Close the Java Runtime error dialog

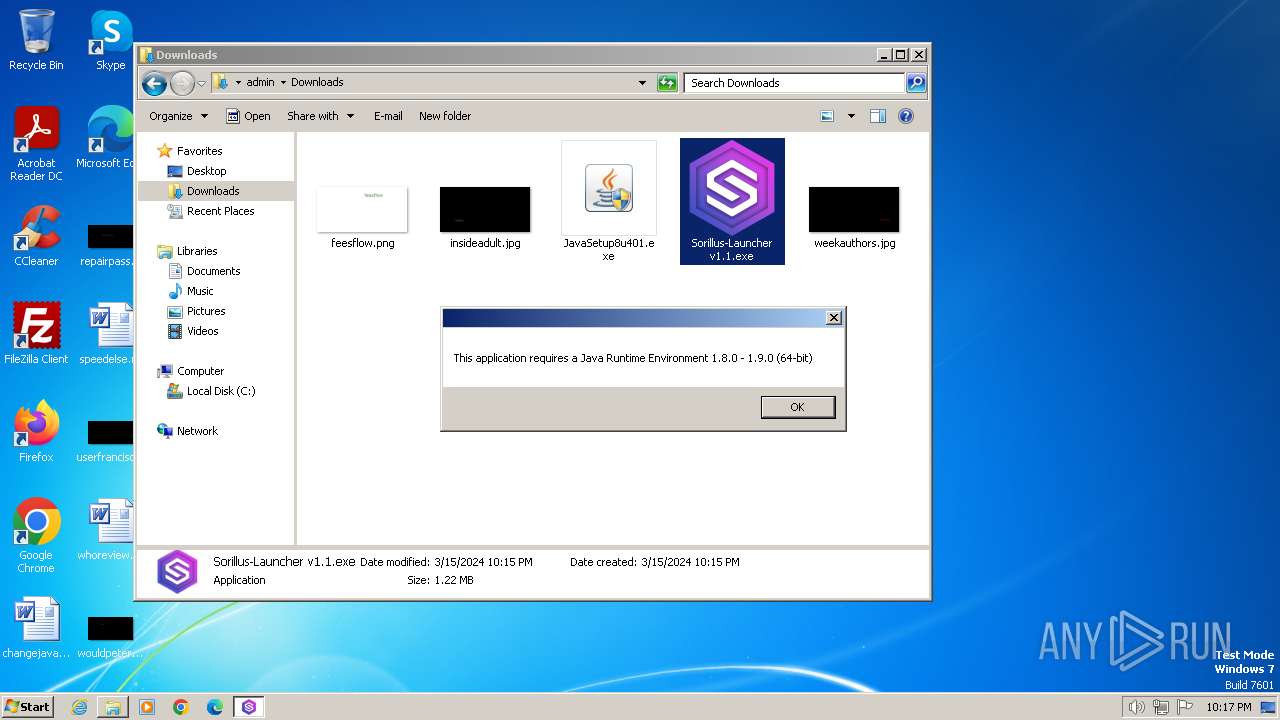pos(834,318)
